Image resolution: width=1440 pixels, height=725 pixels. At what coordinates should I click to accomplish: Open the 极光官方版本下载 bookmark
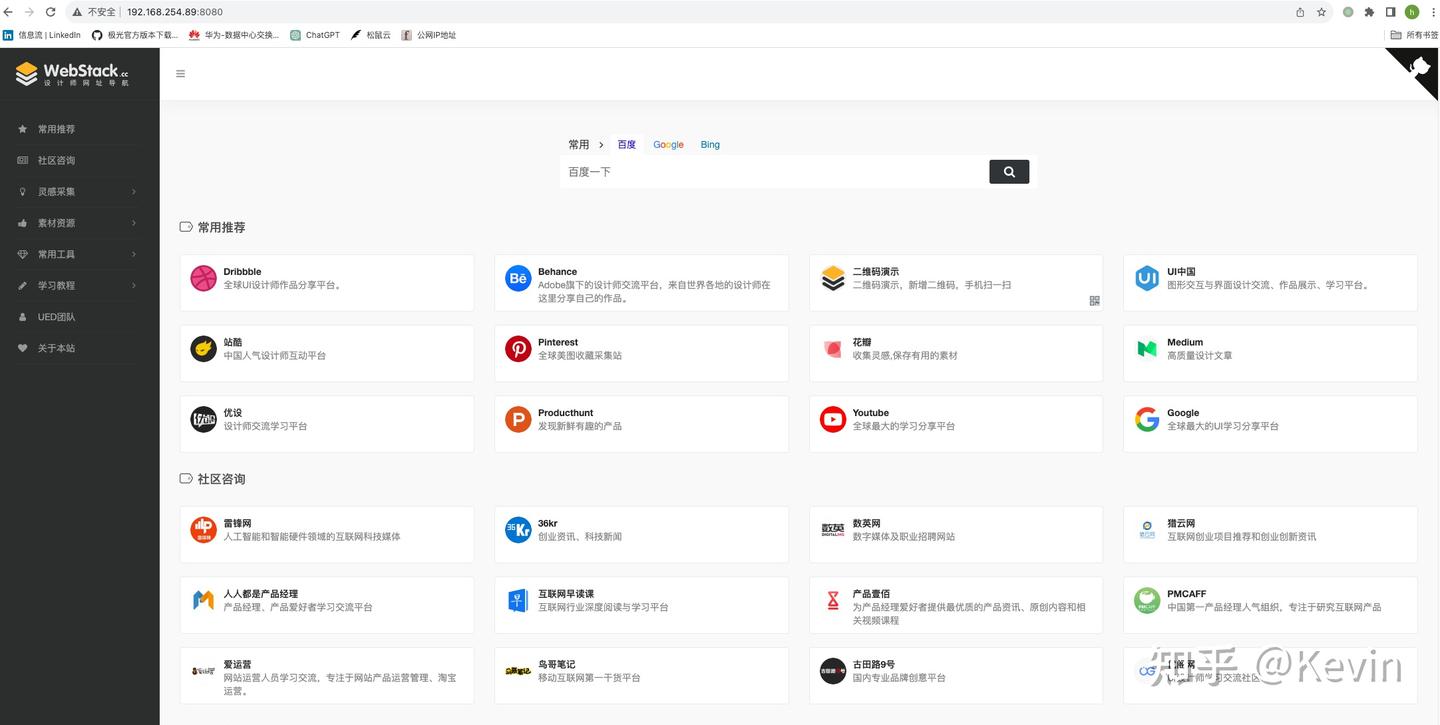tap(134, 35)
